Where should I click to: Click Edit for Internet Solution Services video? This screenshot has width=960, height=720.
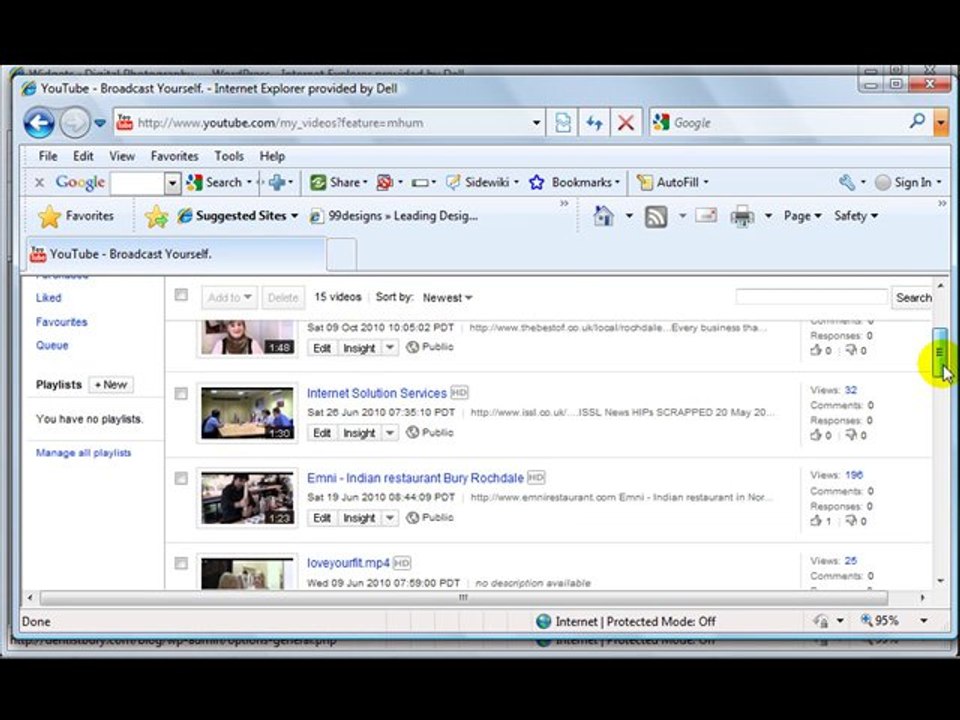pyautogui.click(x=322, y=433)
